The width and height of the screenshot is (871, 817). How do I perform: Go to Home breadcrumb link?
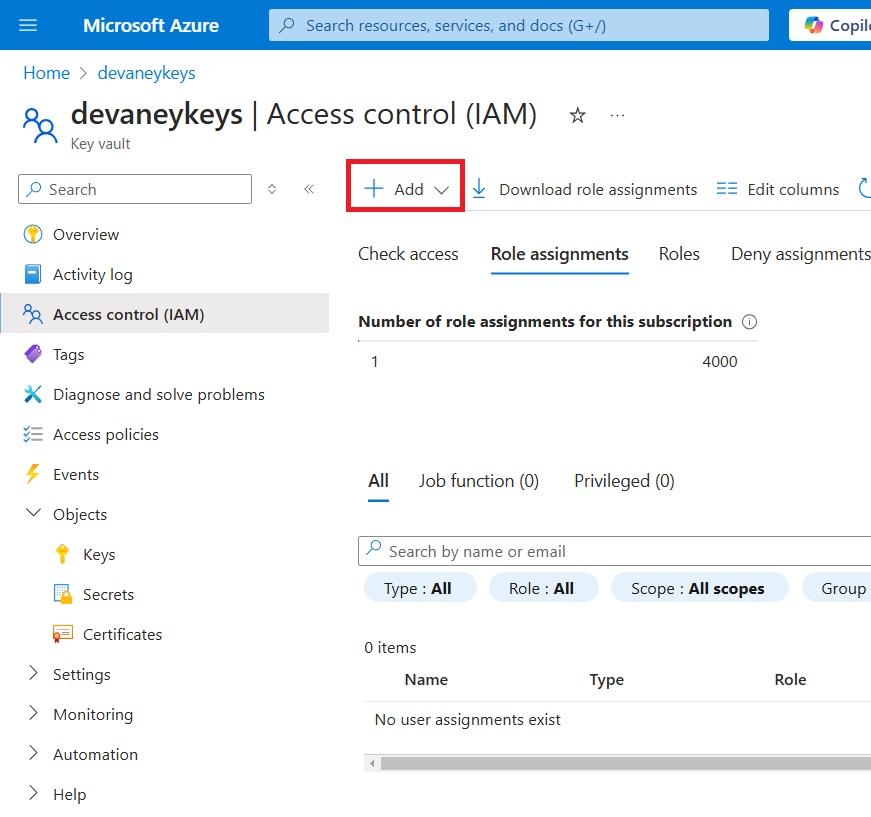(47, 73)
